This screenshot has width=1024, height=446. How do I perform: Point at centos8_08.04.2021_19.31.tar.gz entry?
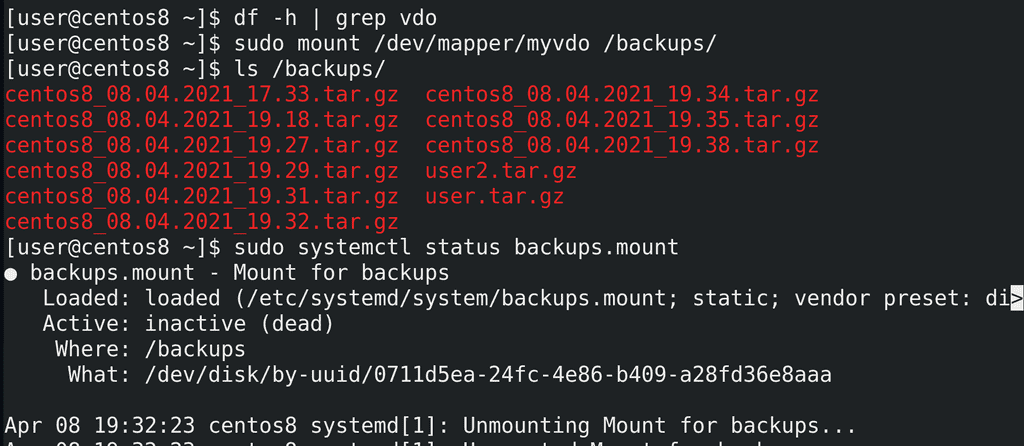(x=202, y=196)
